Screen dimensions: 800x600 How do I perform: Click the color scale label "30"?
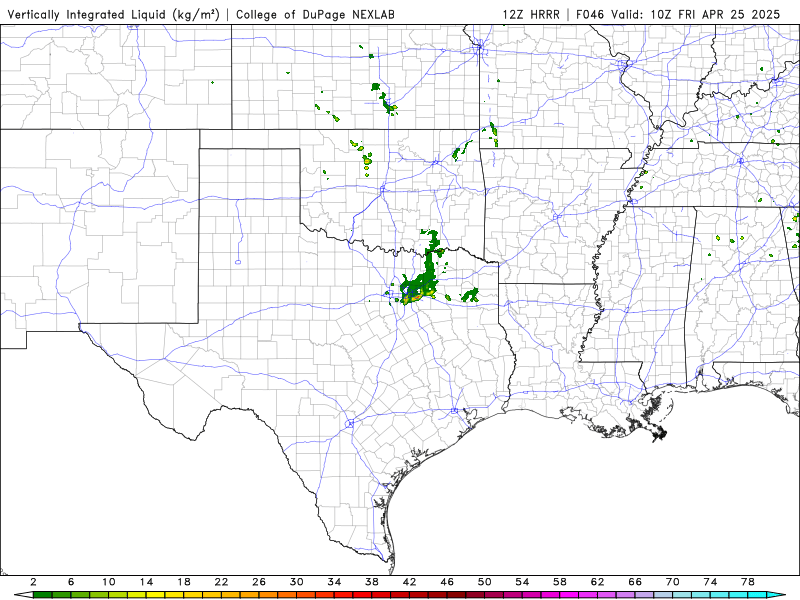click(x=296, y=582)
